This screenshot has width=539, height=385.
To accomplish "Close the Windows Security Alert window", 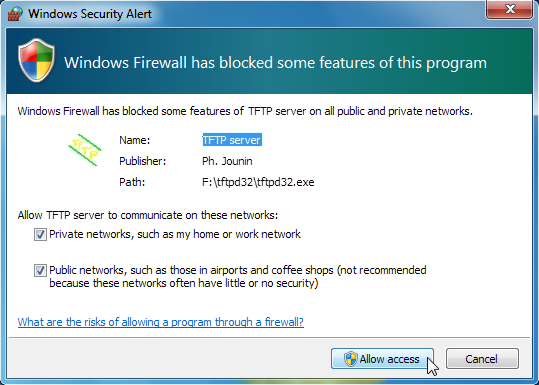I will point(509,9).
